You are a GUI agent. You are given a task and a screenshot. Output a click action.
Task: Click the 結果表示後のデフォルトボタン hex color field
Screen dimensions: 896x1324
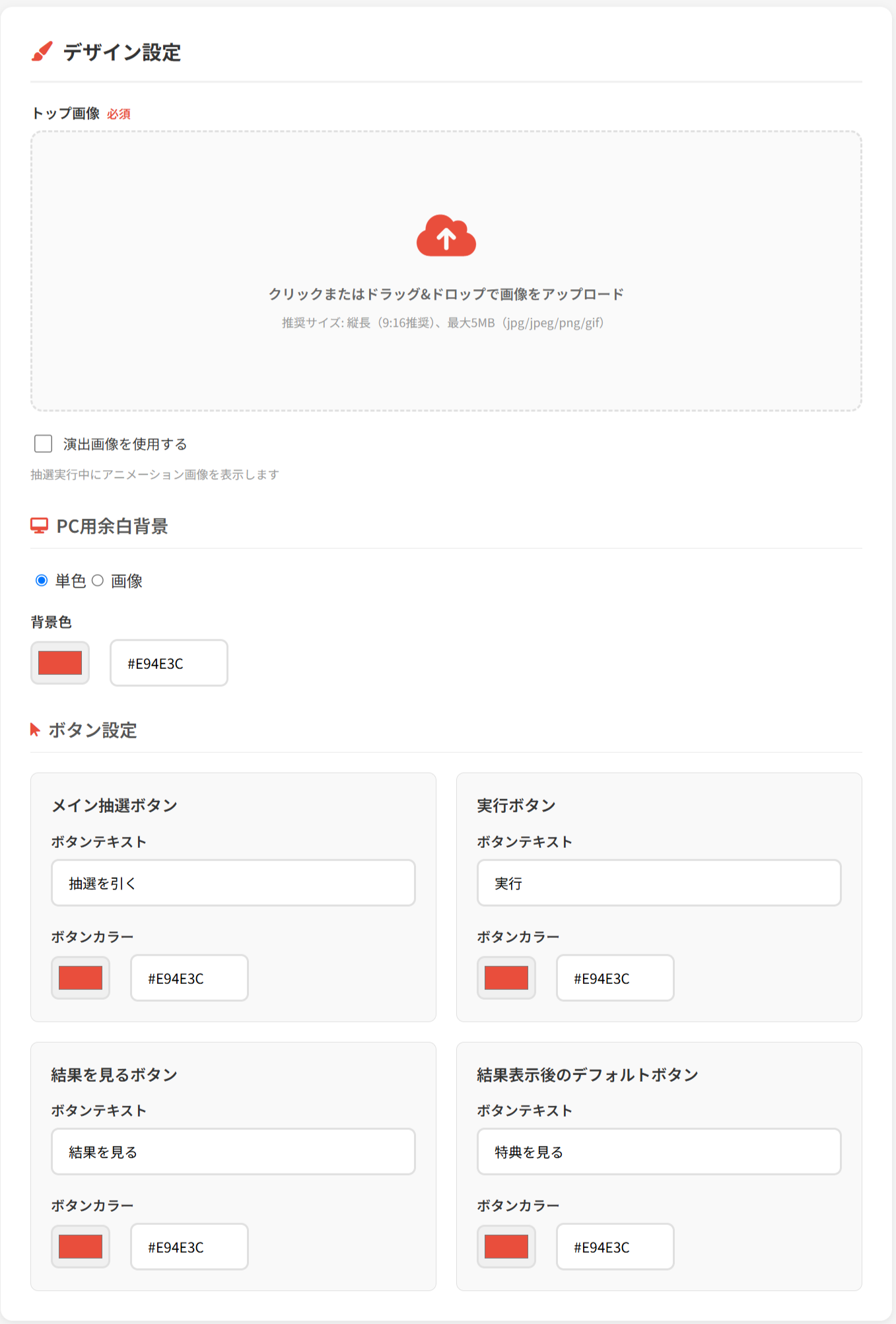[615, 1247]
